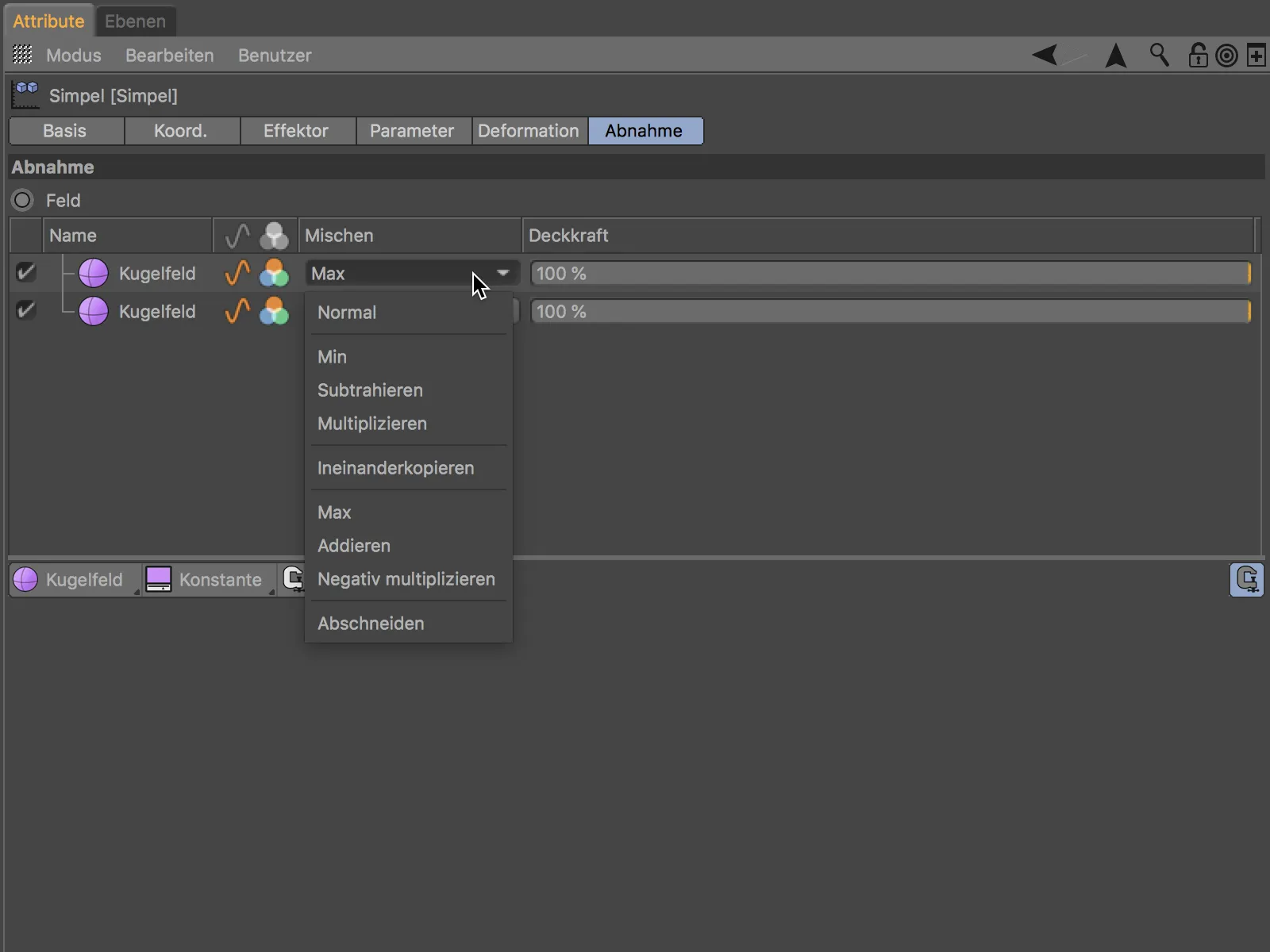Toggle color circles icon of second Kugelfeld
1270x952 pixels.
pos(274,311)
